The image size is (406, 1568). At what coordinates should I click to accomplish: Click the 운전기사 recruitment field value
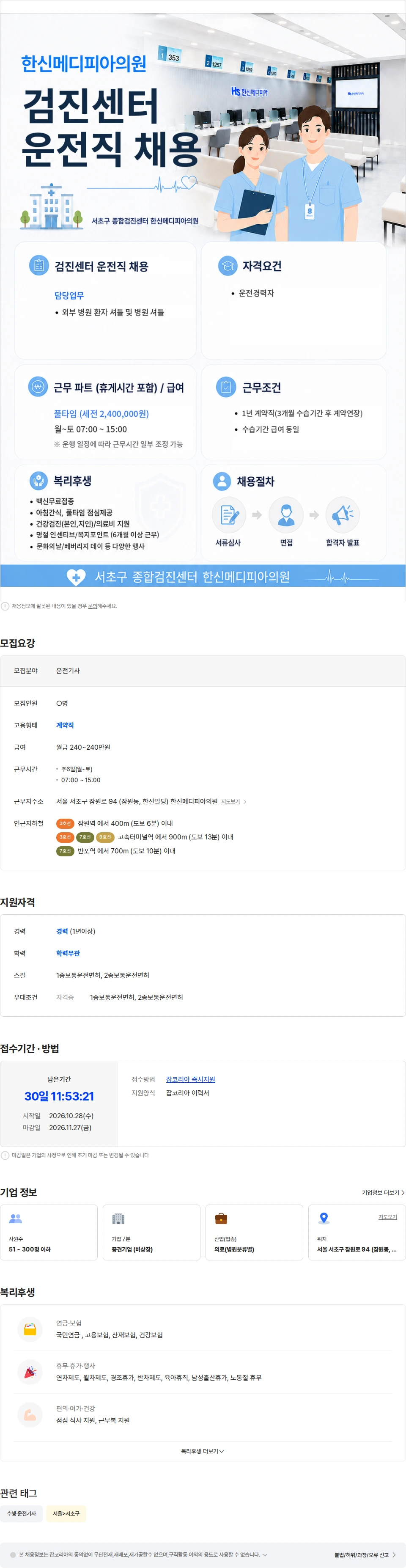pos(68,671)
